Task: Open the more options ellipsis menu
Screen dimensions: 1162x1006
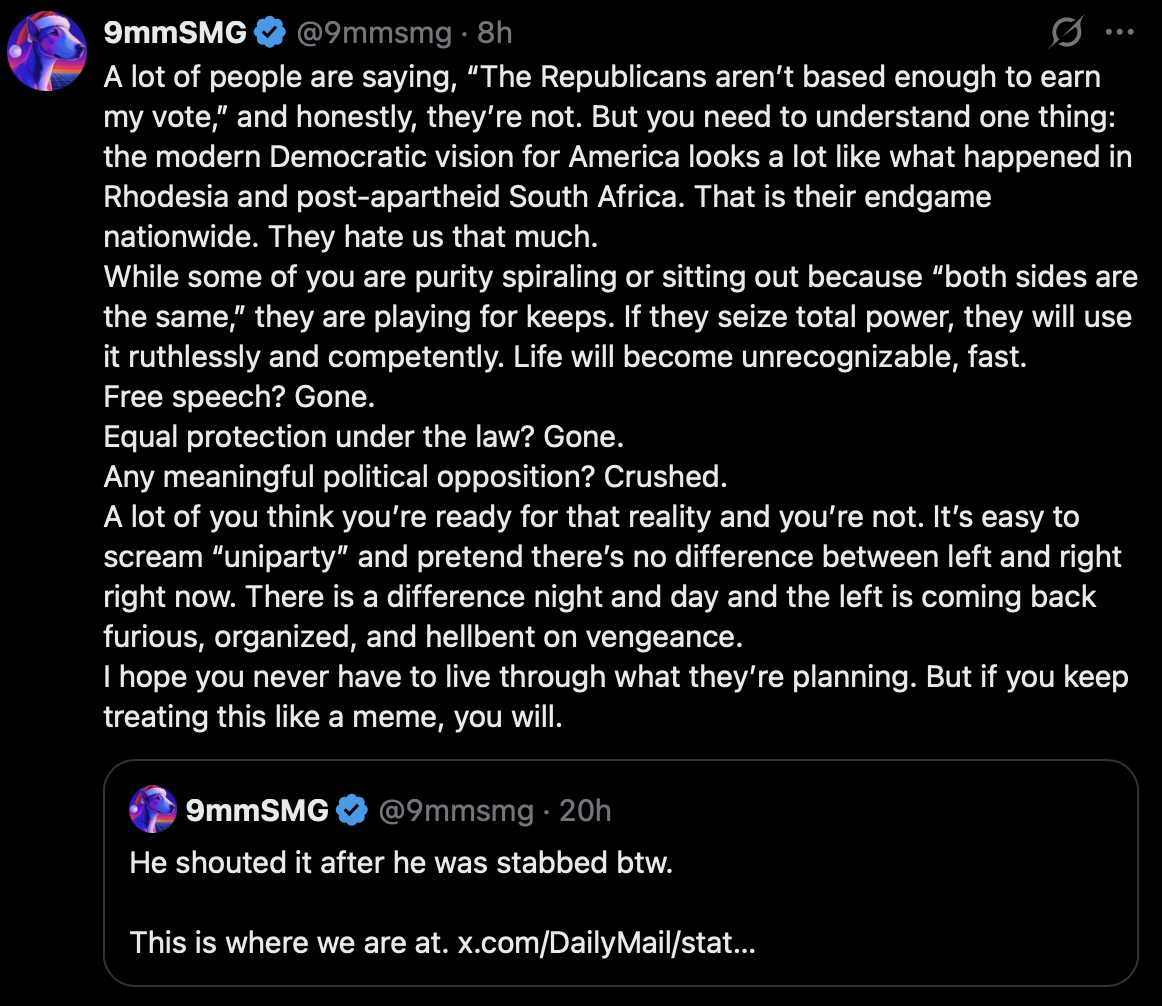Action: [x=1119, y=33]
